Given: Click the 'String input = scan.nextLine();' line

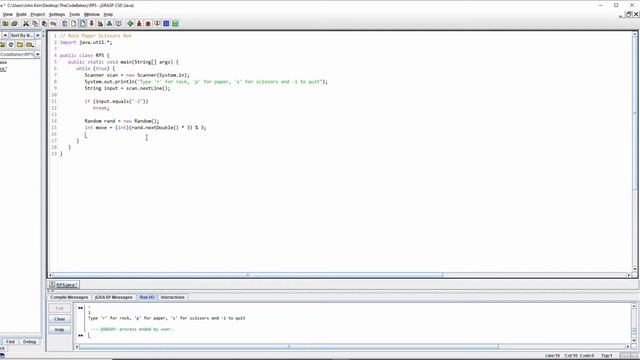Looking at the screenshot, I should tap(127, 88).
